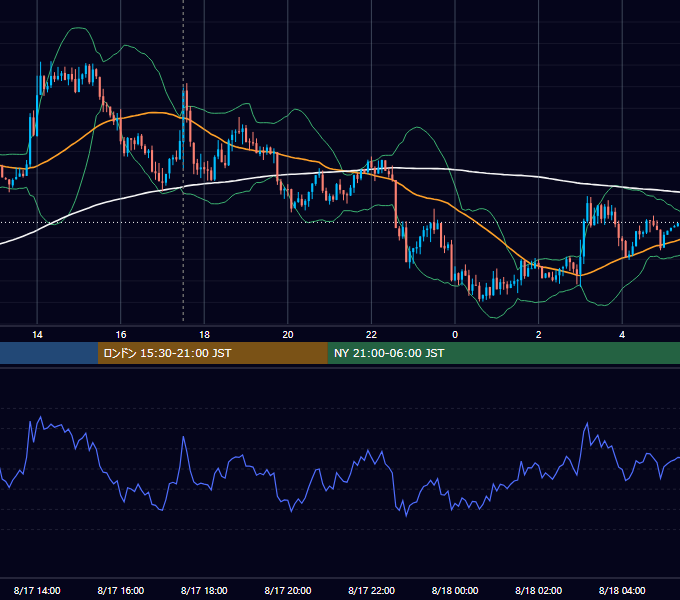Click the 2 hour label on price chart axis
The image size is (680, 600).
point(539,335)
